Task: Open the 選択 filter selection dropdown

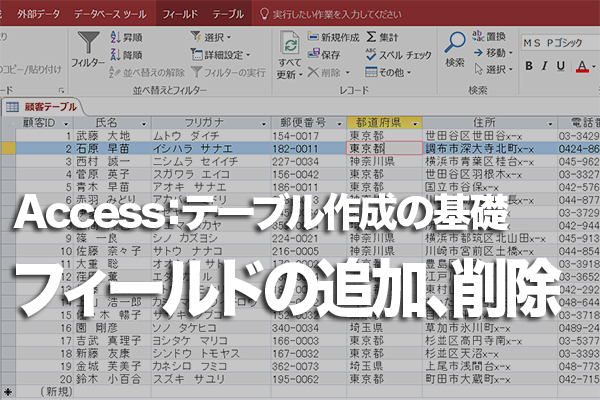Action: (211, 37)
